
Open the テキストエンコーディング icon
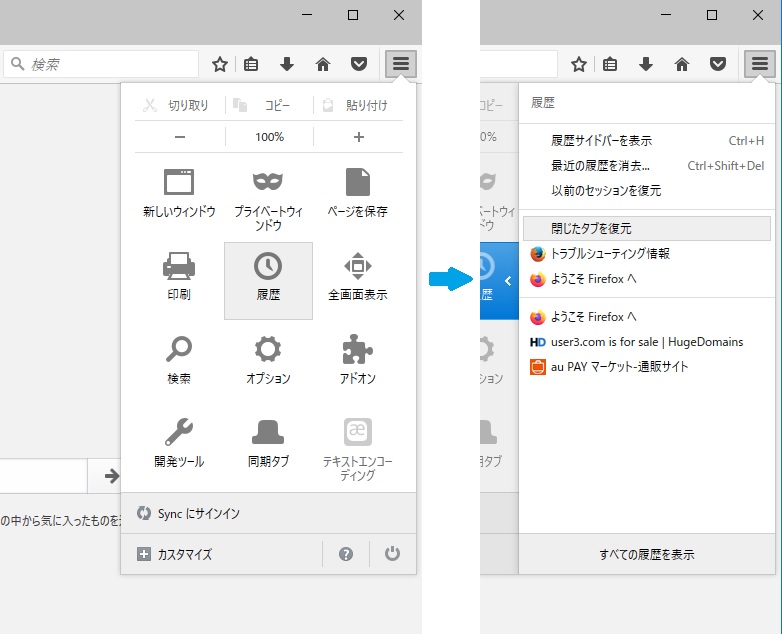(x=357, y=433)
